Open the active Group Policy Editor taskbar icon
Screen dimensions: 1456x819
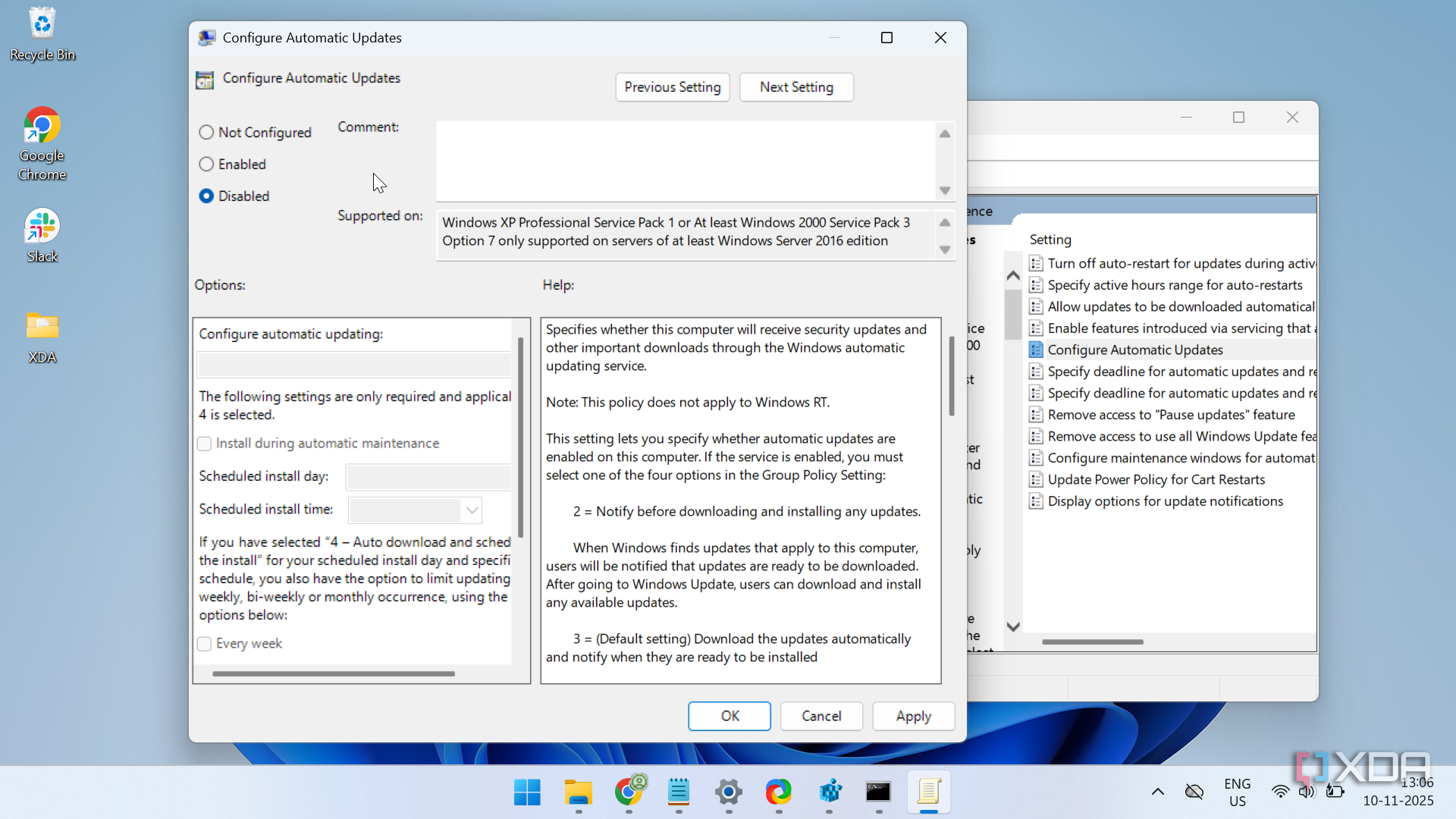(929, 792)
